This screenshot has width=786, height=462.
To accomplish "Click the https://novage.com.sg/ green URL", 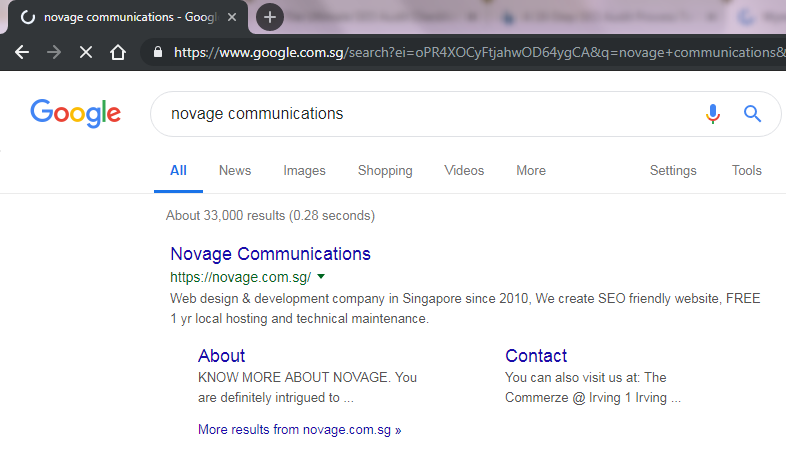I will [x=241, y=277].
